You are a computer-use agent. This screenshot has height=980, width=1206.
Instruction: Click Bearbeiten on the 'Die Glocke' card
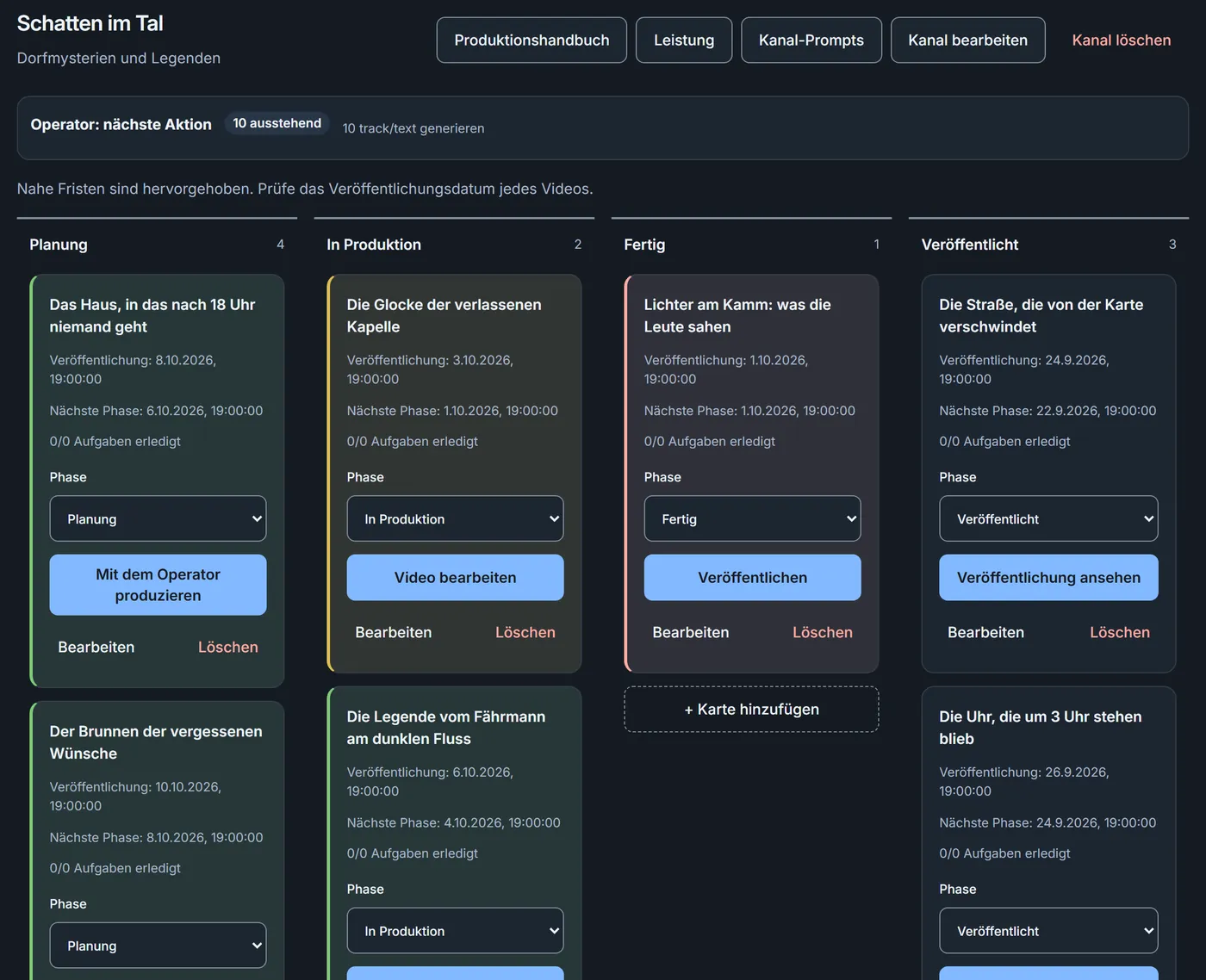pyautogui.click(x=394, y=633)
